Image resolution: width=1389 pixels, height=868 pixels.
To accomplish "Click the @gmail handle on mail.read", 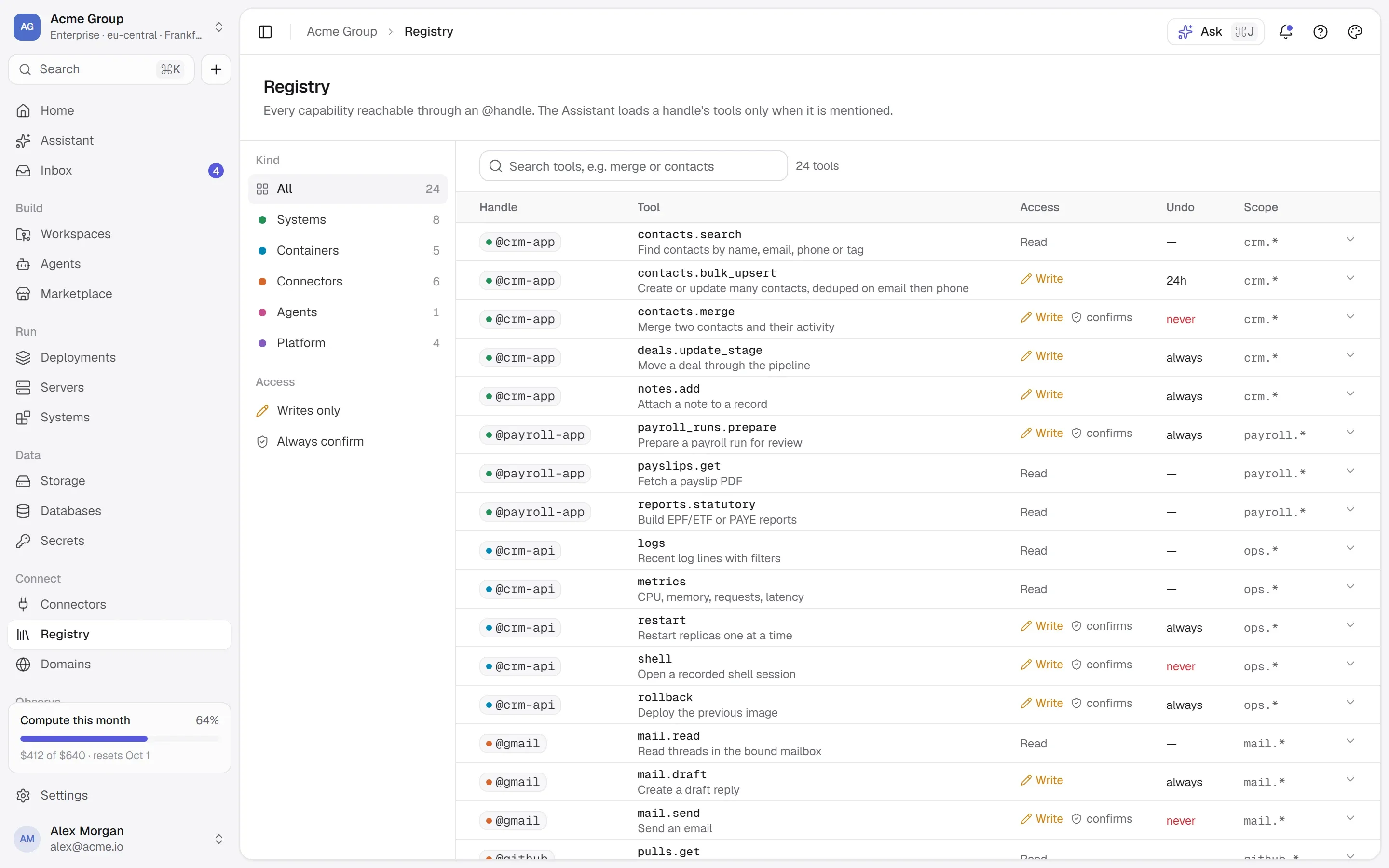I will point(513,744).
